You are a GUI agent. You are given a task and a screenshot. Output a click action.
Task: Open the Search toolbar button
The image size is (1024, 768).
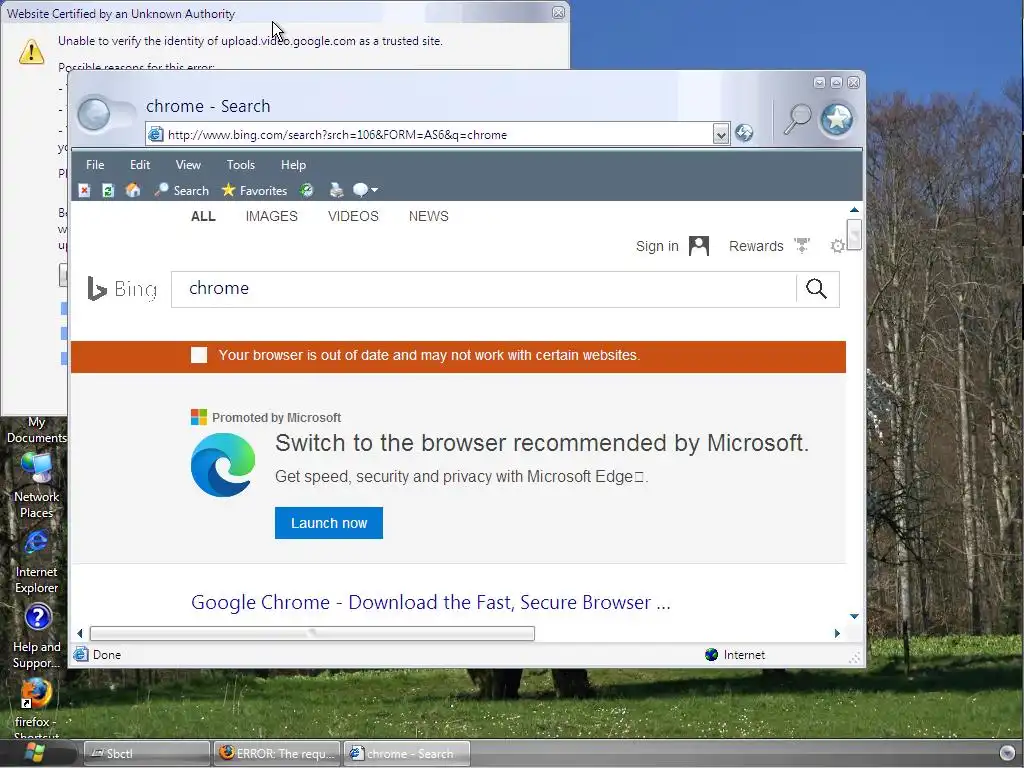pos(182,190)
